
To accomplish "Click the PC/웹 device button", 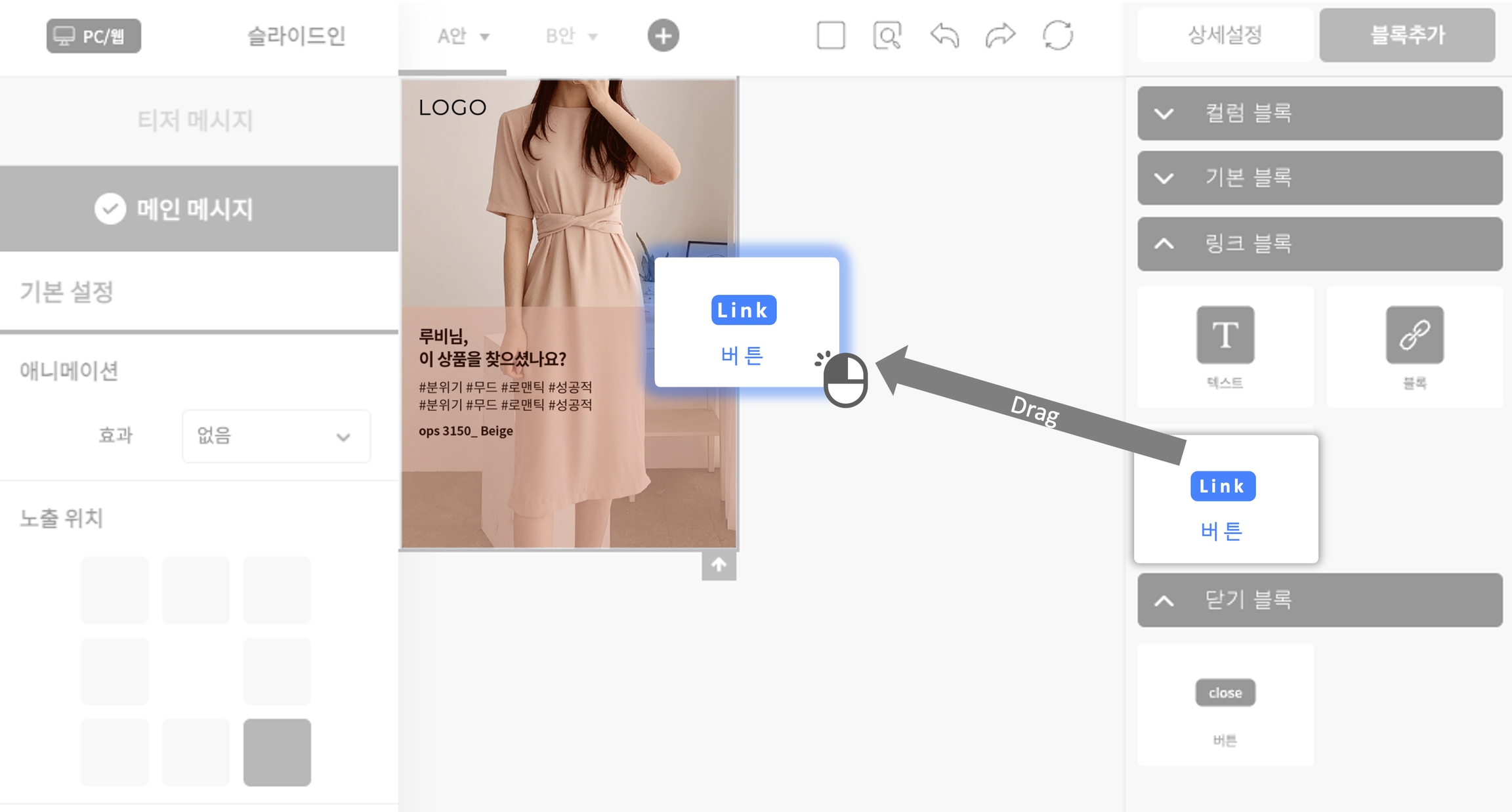I will coord(94,36).
